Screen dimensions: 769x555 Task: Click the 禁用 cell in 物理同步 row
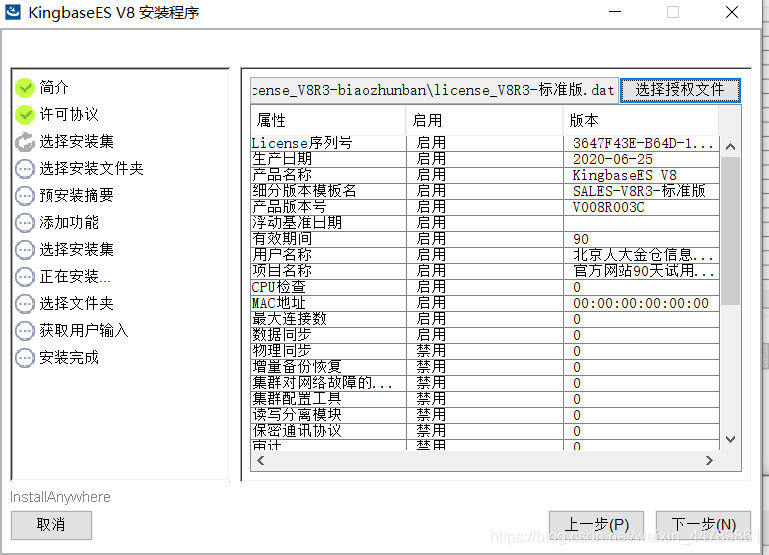(485, 351)
